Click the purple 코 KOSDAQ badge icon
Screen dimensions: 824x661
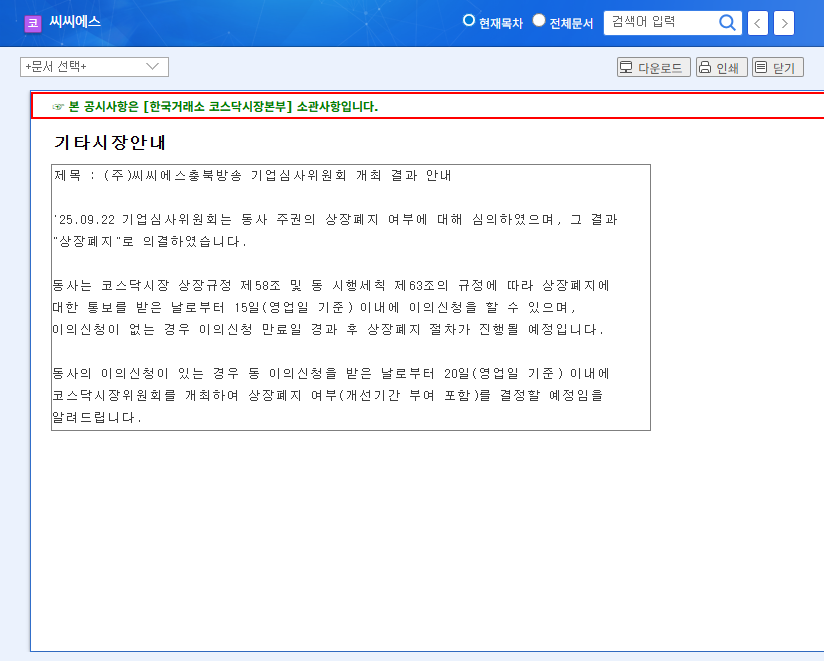coord(33,23)
